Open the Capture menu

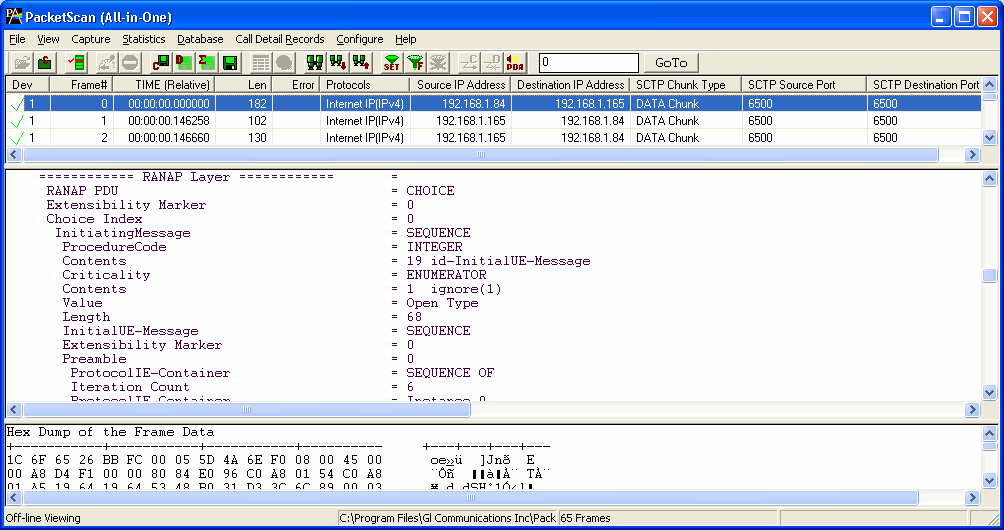(x=91, y=39)
